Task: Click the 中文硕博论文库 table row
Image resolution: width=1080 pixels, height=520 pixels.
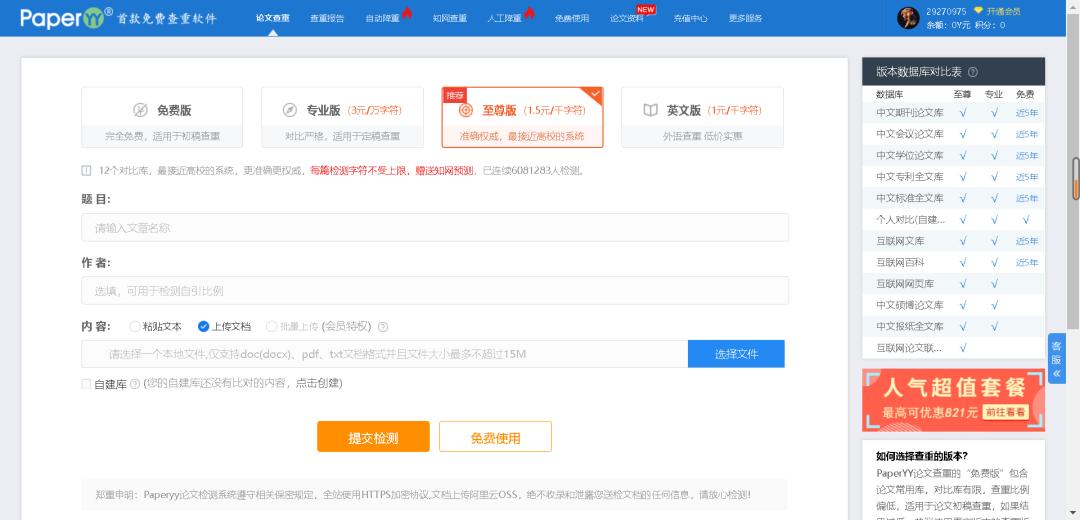Action: pos(953,305)
